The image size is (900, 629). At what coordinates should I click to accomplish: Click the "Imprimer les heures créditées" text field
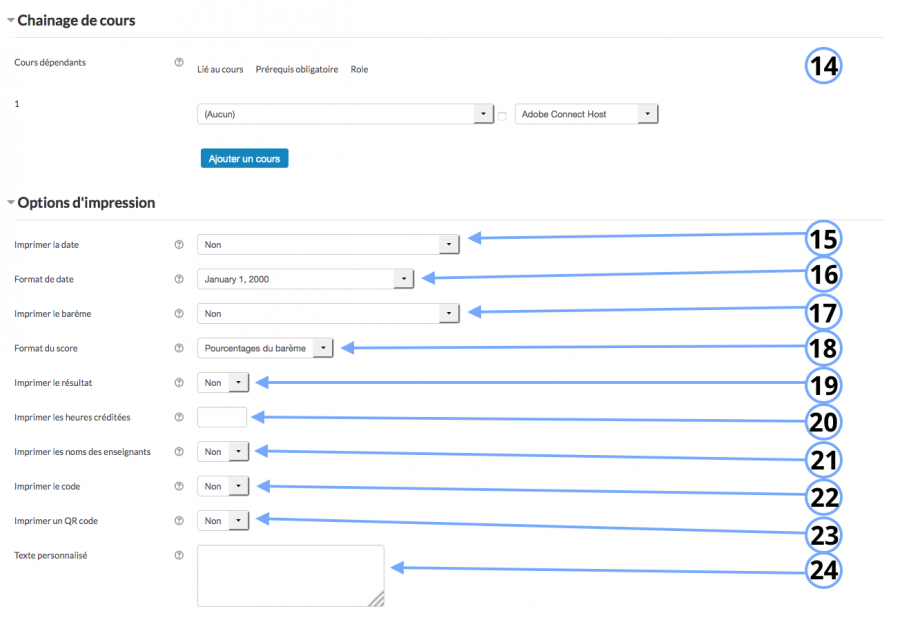click(x=221, y=417)
